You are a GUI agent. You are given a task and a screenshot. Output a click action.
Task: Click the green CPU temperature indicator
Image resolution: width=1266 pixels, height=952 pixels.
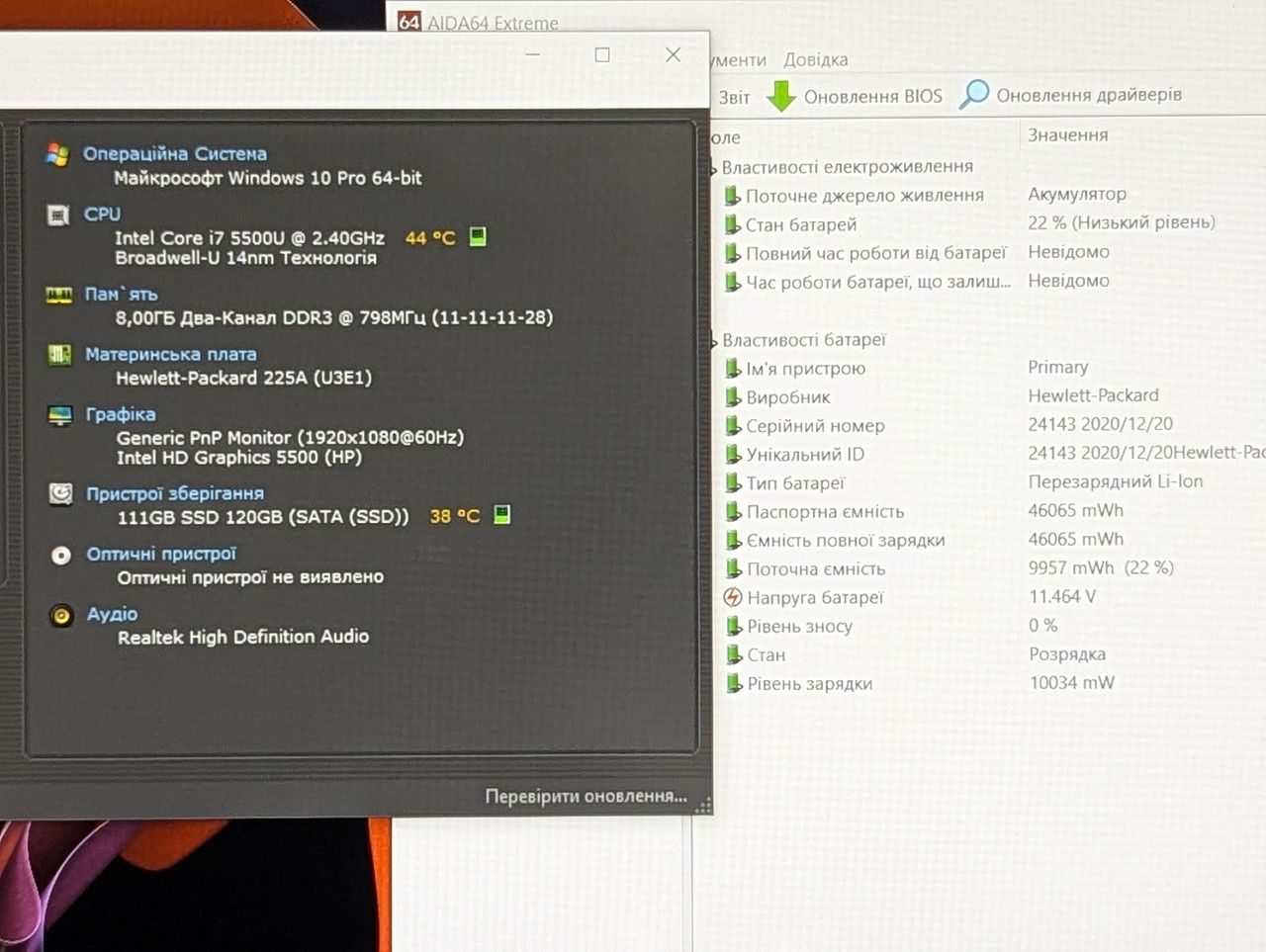[x=478, y=236]
